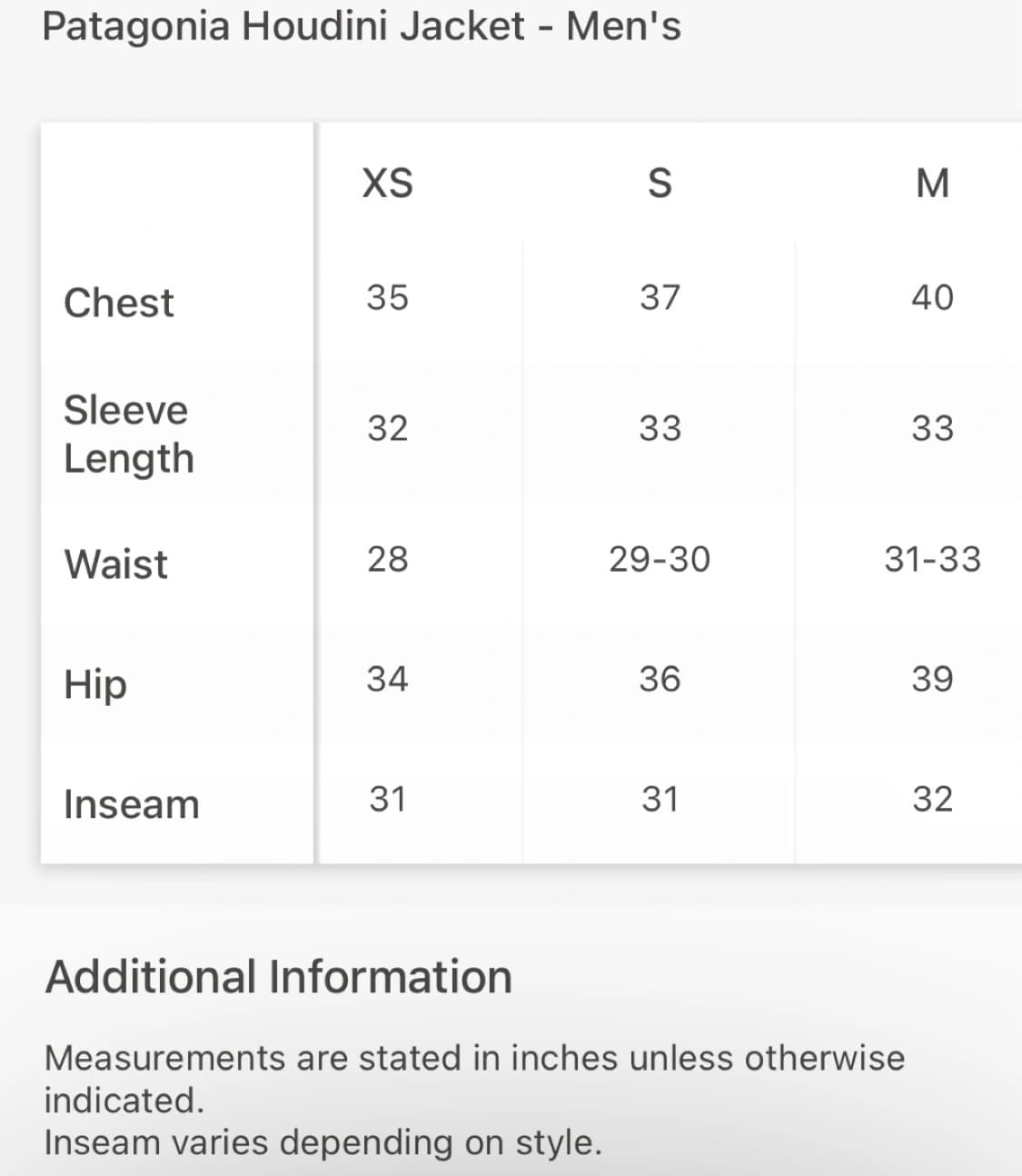
Task: Select M hip value 39
Action: click(933, 679)
